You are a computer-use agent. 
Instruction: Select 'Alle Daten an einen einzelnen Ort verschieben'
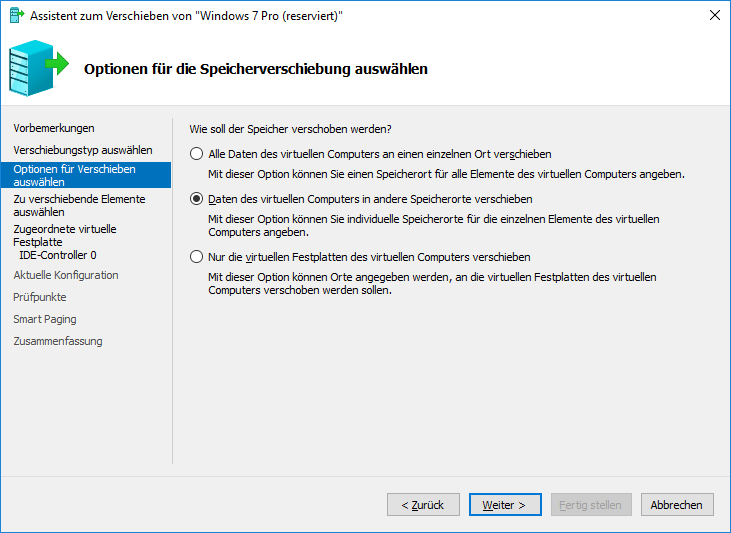pos(196,154)
